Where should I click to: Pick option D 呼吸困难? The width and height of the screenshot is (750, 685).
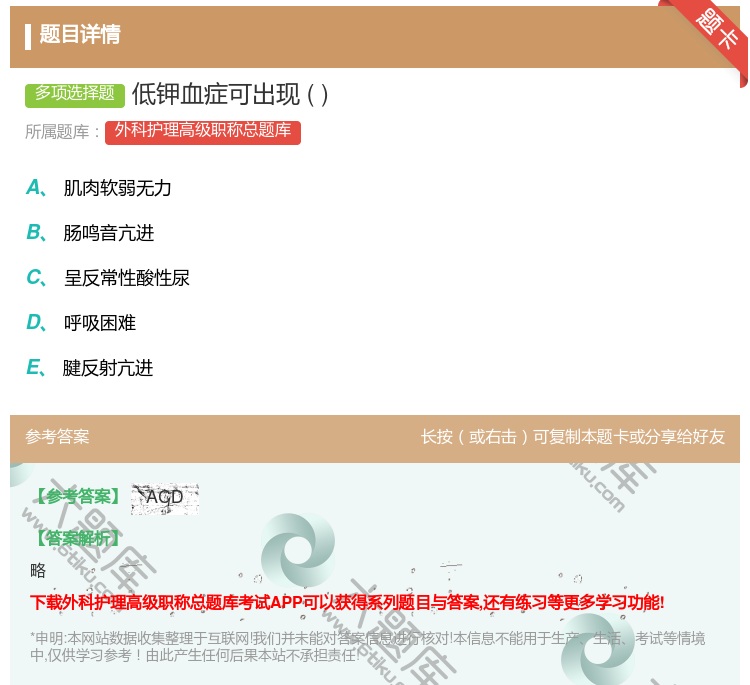tap(99, 323)
